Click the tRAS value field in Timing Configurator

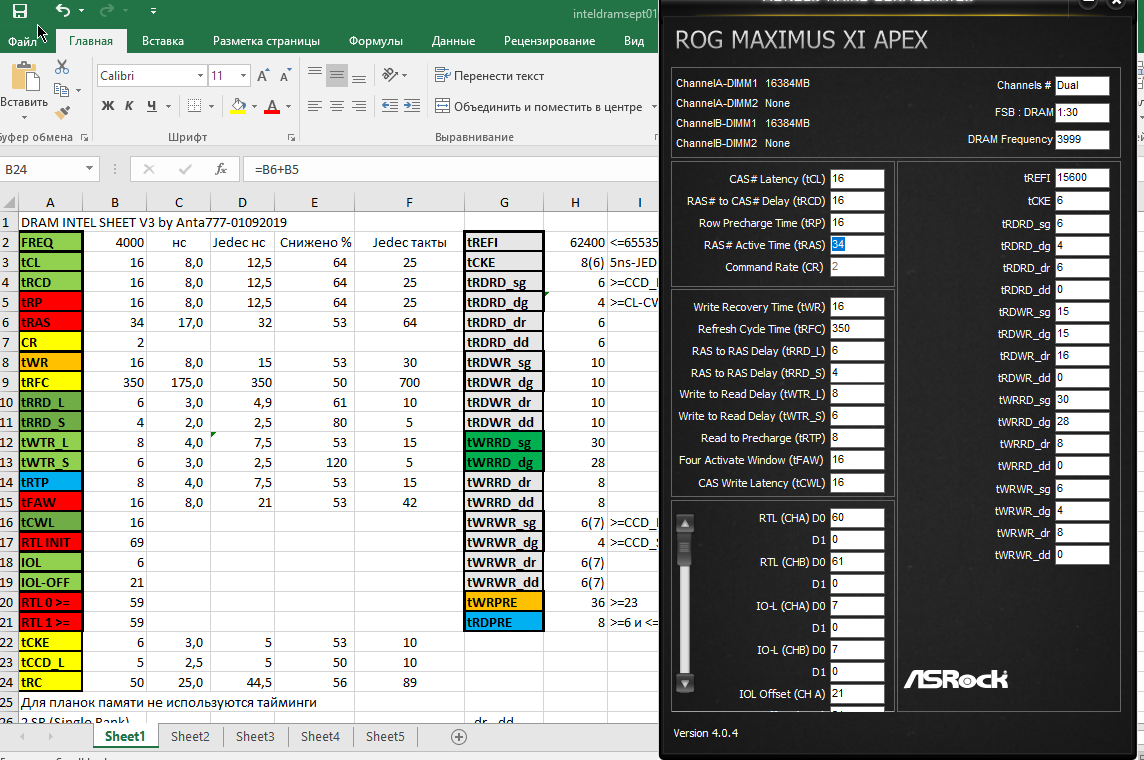tap(857, 245)
